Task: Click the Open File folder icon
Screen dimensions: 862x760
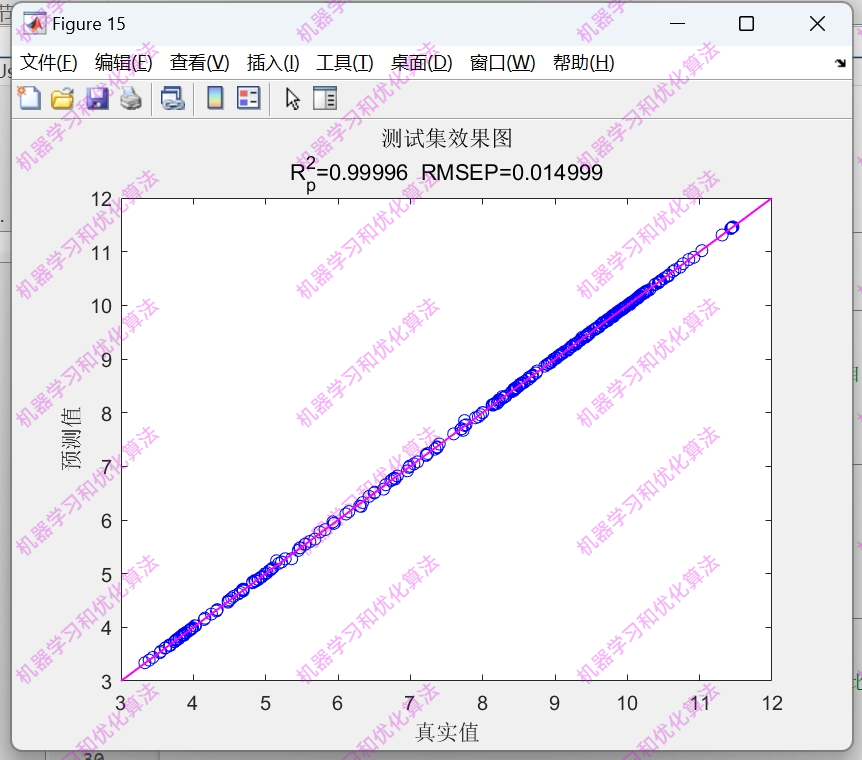Action: (x=62, y=99)
